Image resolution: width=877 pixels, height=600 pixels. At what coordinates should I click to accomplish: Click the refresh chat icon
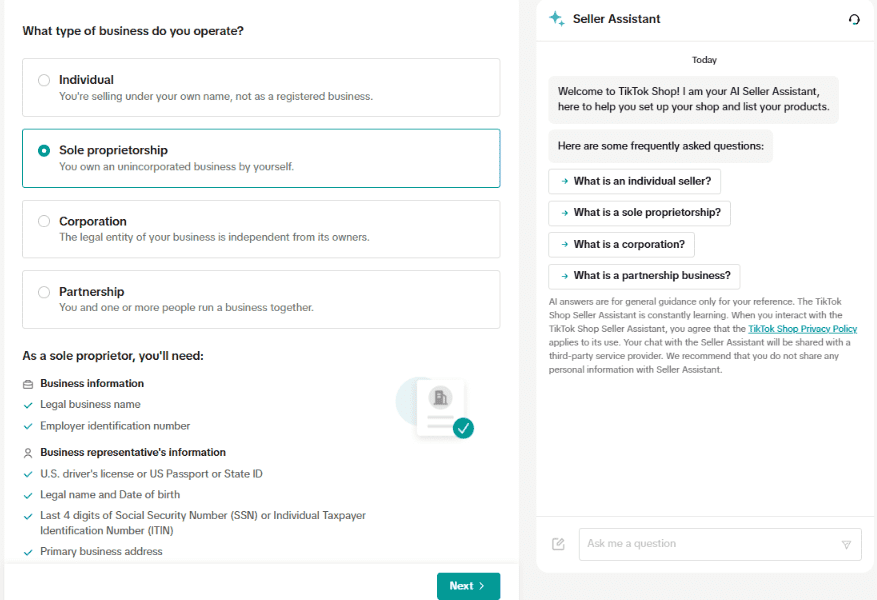pos(854,19)
